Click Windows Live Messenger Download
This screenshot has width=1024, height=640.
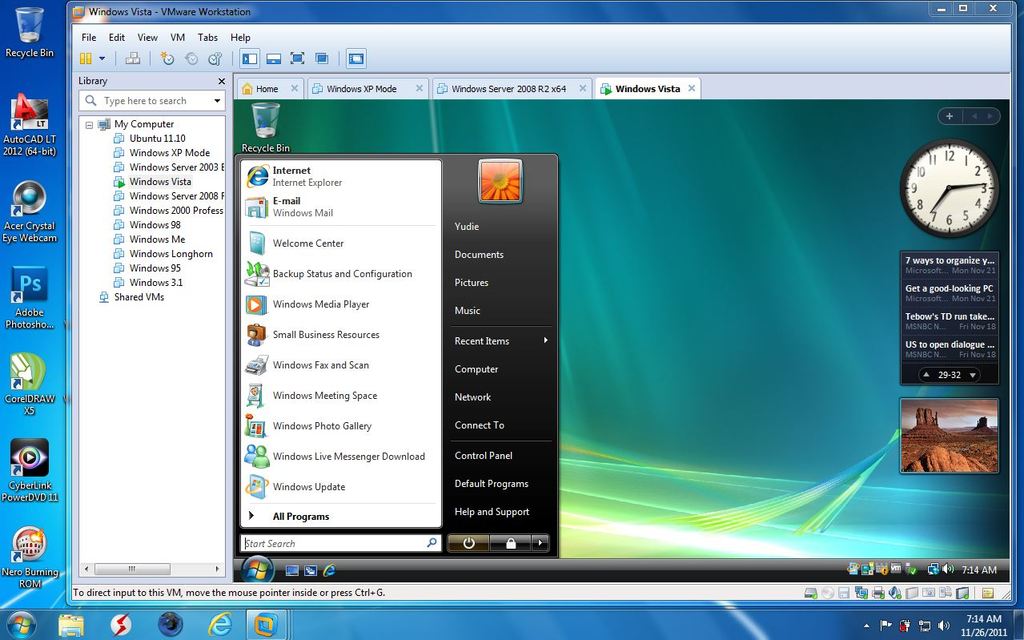tap(341, 456)
